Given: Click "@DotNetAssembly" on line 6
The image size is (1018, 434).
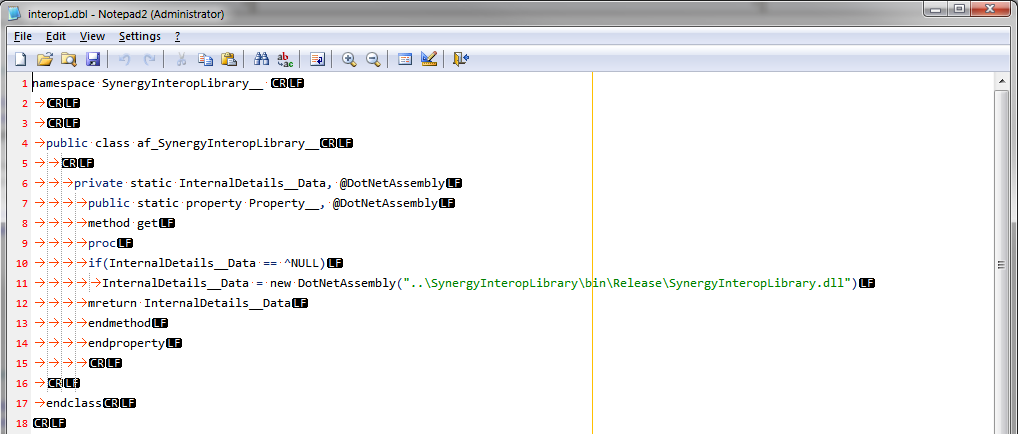Looking at the screenshot, I should coord(392,183).
